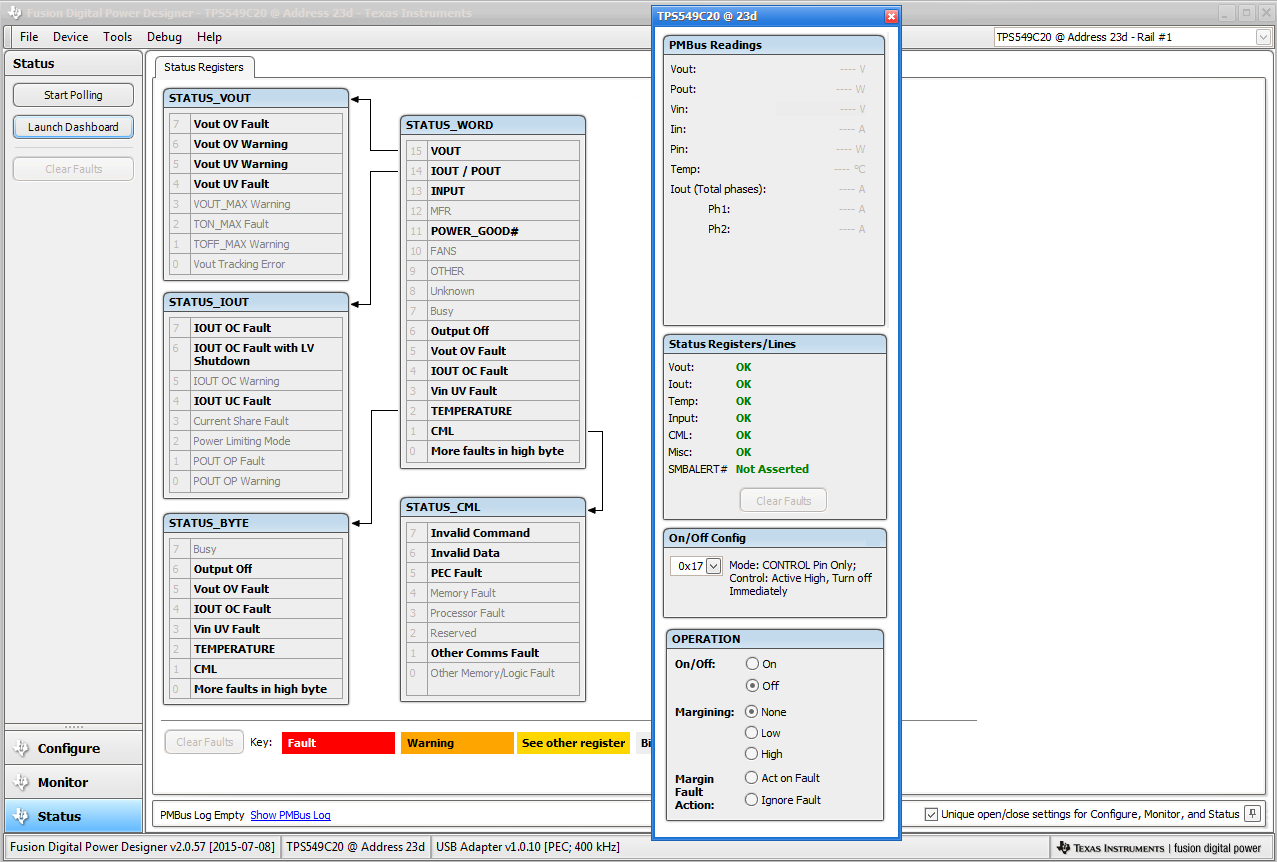Open the Tools menu
Viewport: 1277px width, 862px height.
[117, 37]
